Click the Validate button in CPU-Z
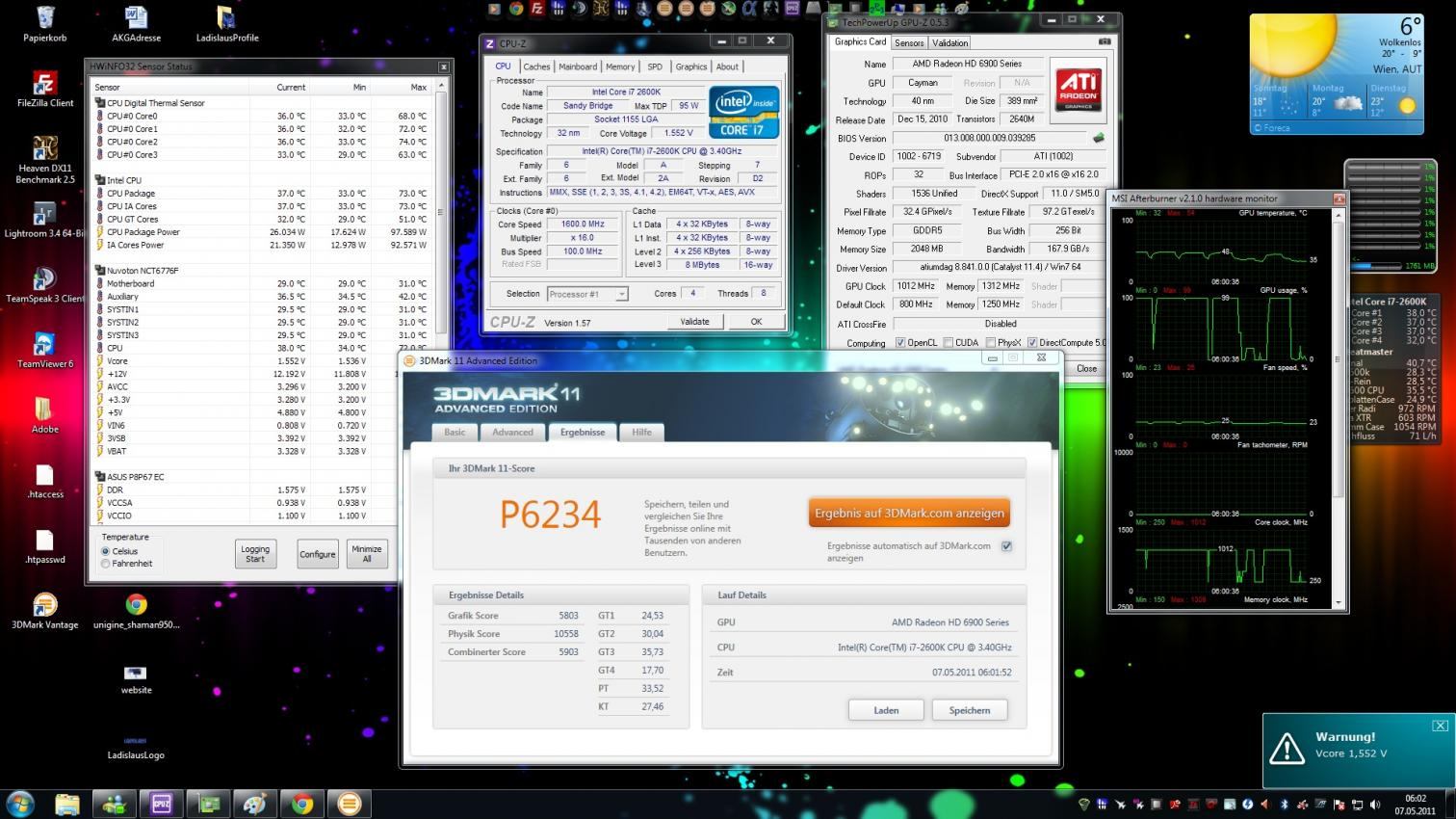Image resolution: width=1456 pixels, height=819 pixels. 694,322
